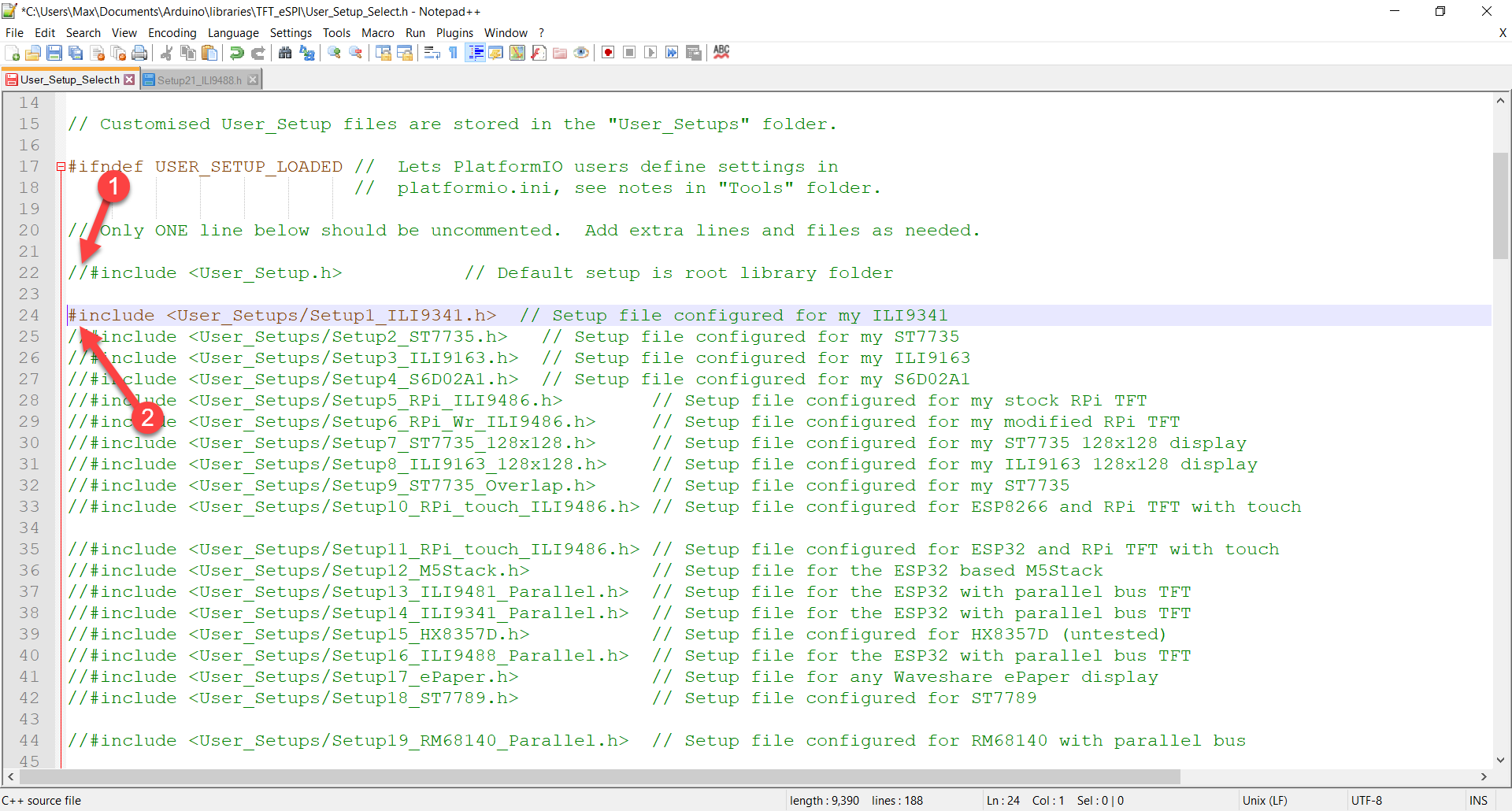This screenshot has height=811, width=1512.
Task: Zoom out using the magnifier minus icon
Action: (356, 53)
